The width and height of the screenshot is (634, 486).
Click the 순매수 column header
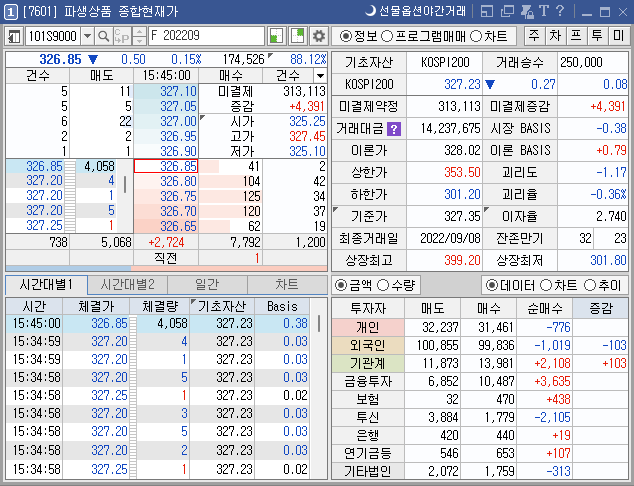pos(545,309)
